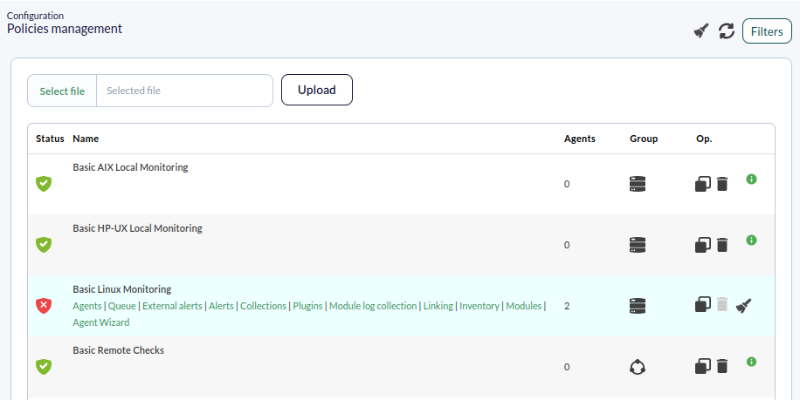Click green shield status of Basic AIX Local Monitoring

[44, 184]
